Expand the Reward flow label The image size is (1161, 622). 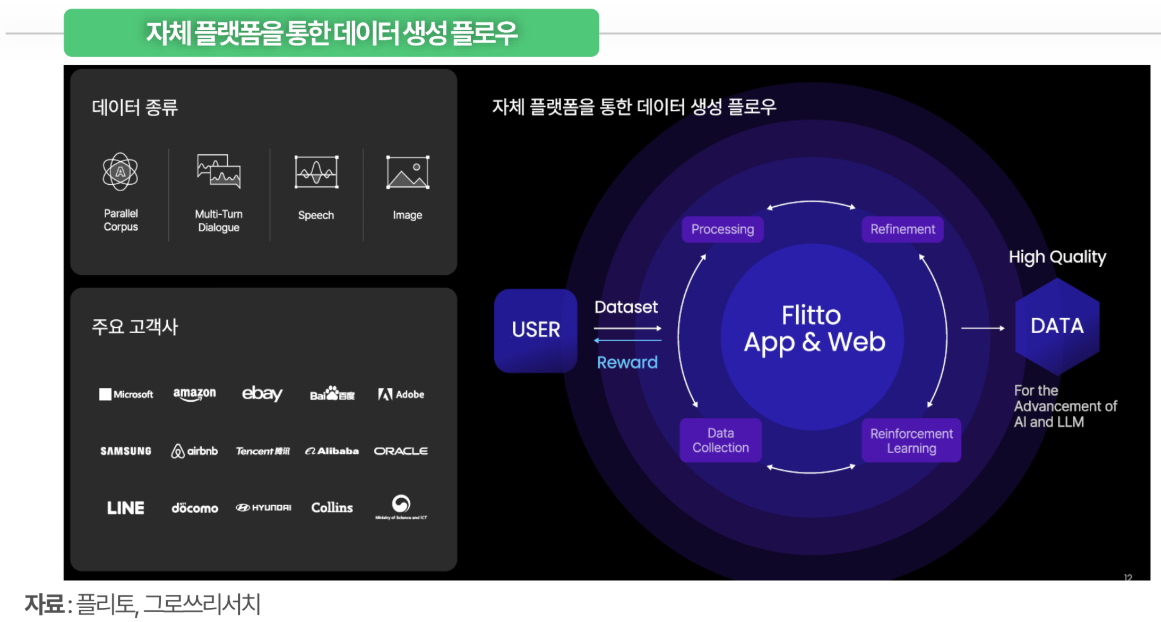point(627,362)
